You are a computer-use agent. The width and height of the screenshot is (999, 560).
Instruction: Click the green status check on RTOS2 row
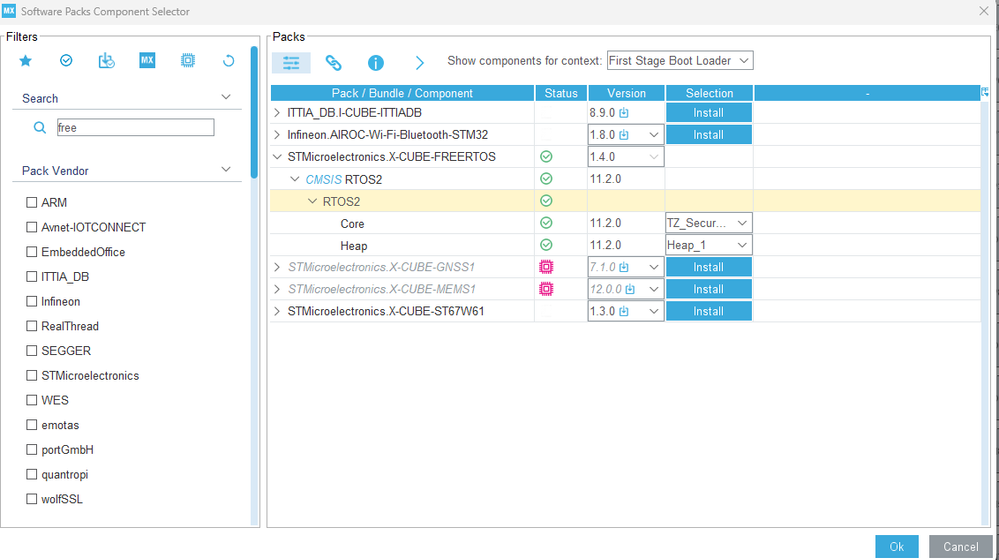tap(546, 201)
